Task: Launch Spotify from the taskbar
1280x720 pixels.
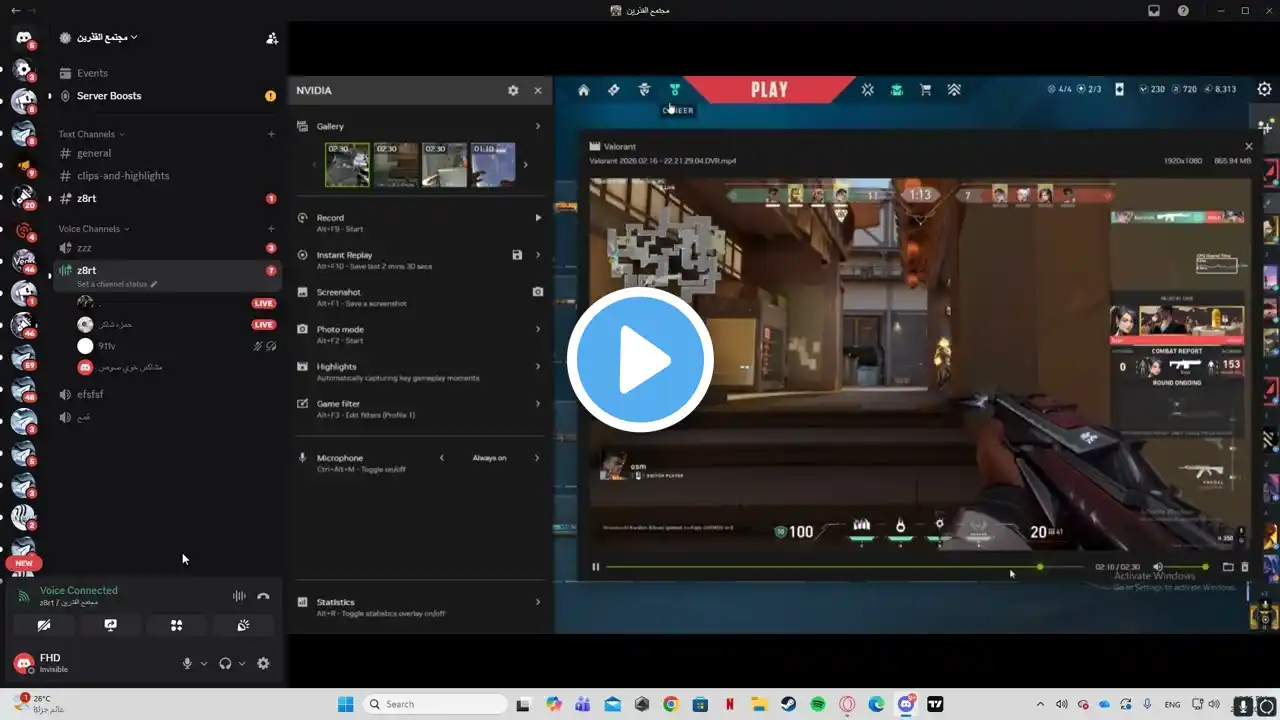Action: tap(817, 704)
